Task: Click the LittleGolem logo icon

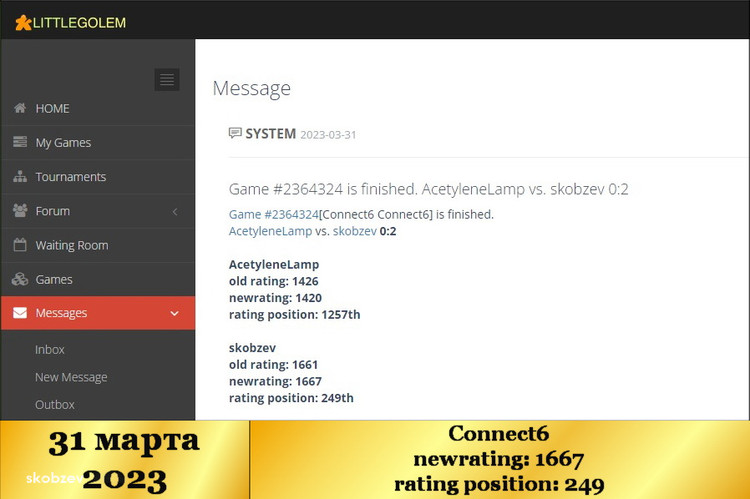Action: click(23, 22)
